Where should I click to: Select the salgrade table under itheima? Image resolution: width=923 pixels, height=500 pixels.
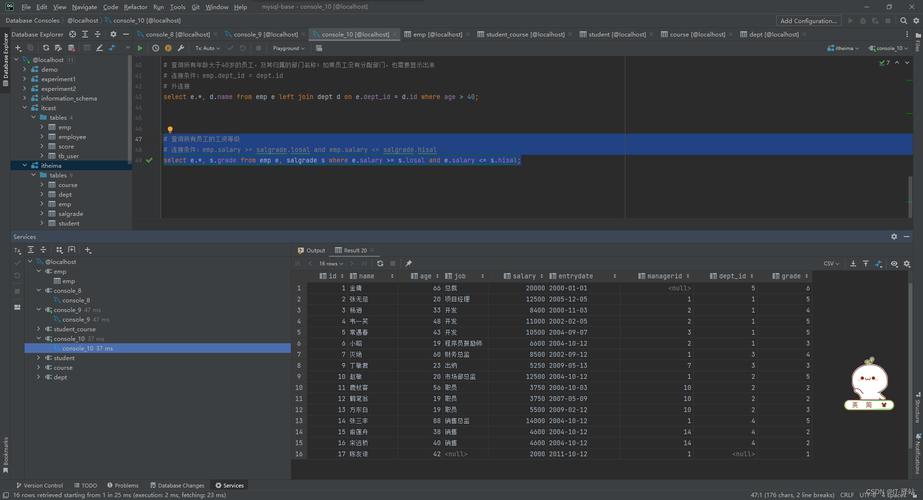70,213
